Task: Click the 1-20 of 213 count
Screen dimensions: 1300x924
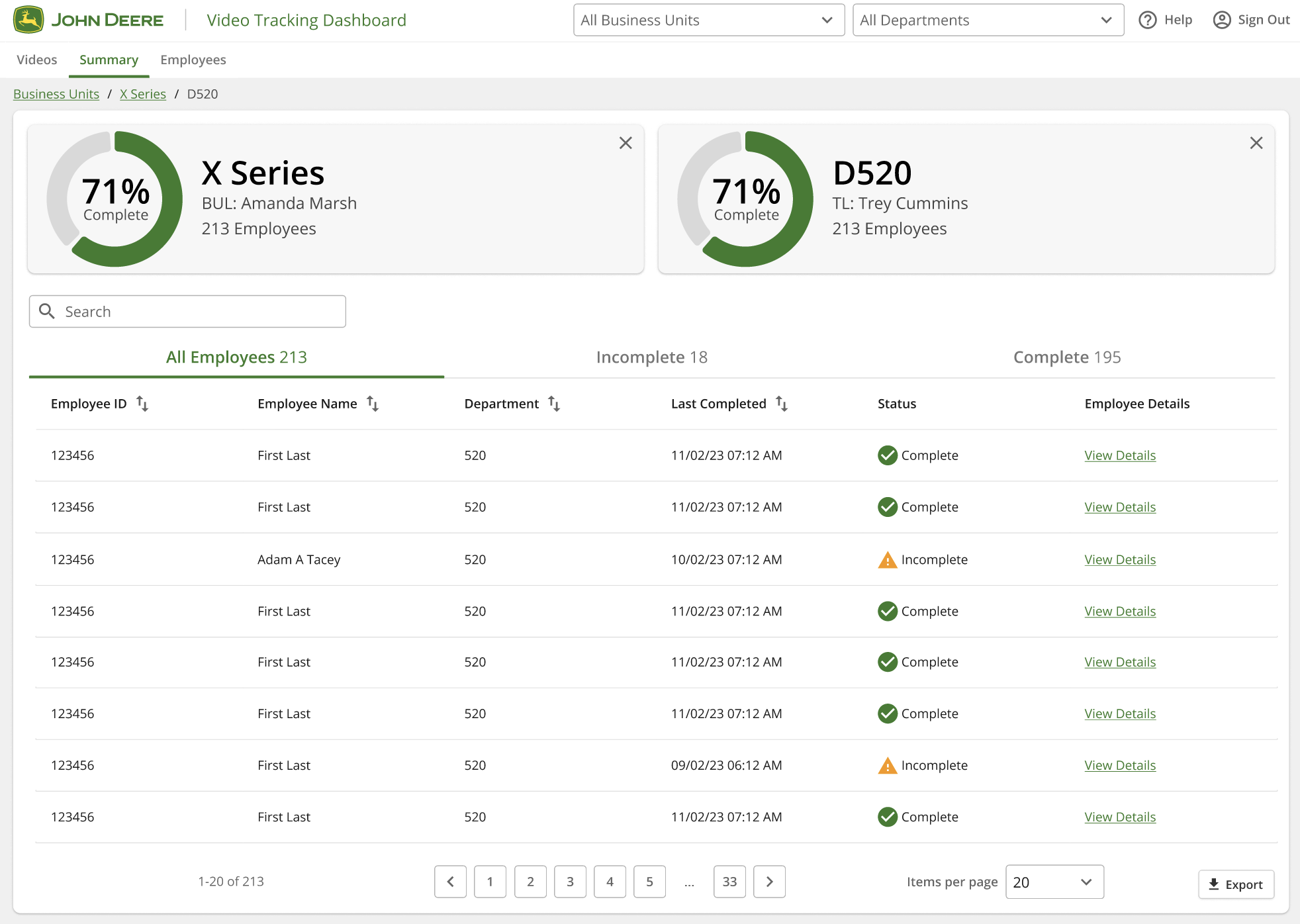Action: point(231,882)
